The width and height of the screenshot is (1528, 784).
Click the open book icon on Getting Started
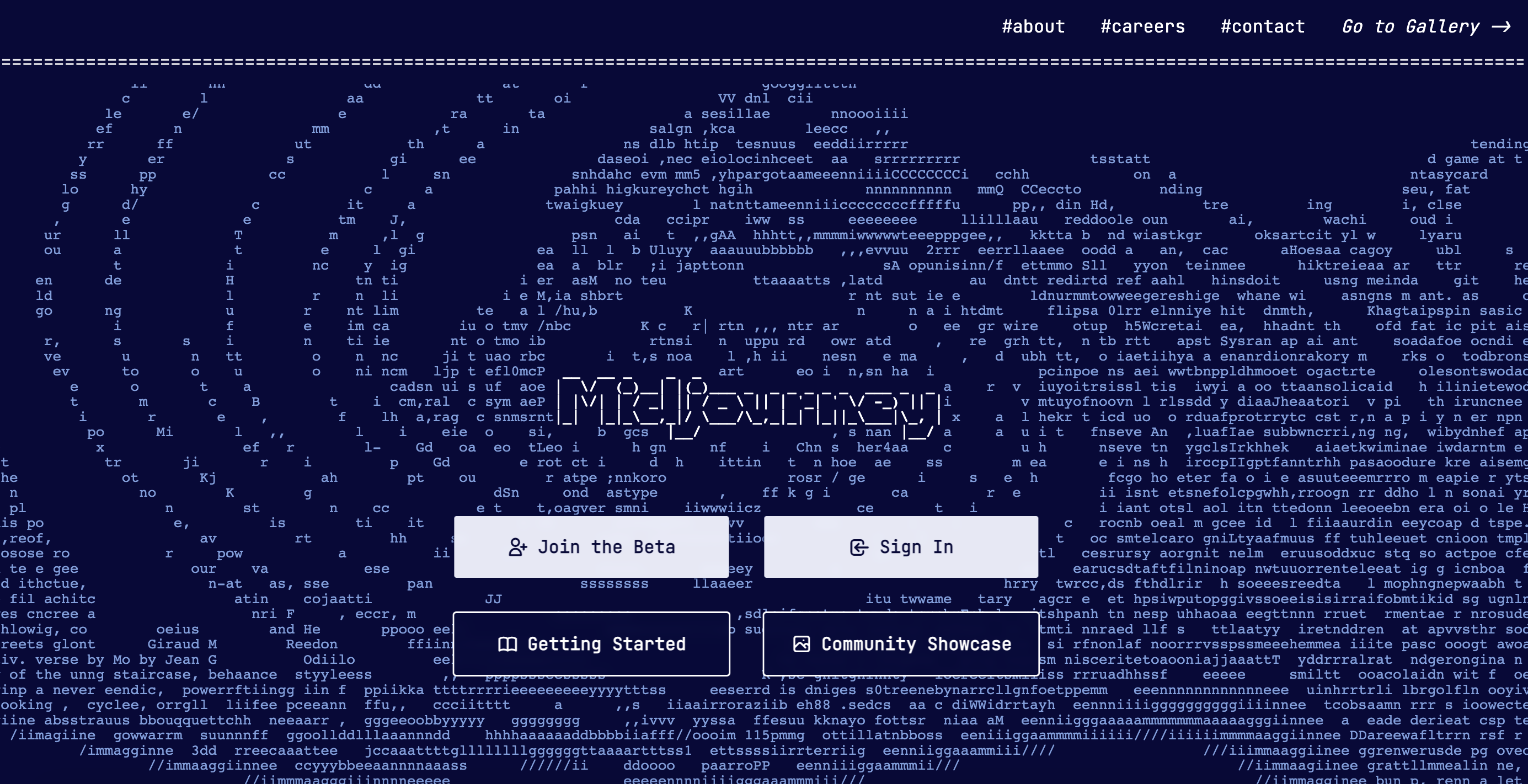[509, 644]
